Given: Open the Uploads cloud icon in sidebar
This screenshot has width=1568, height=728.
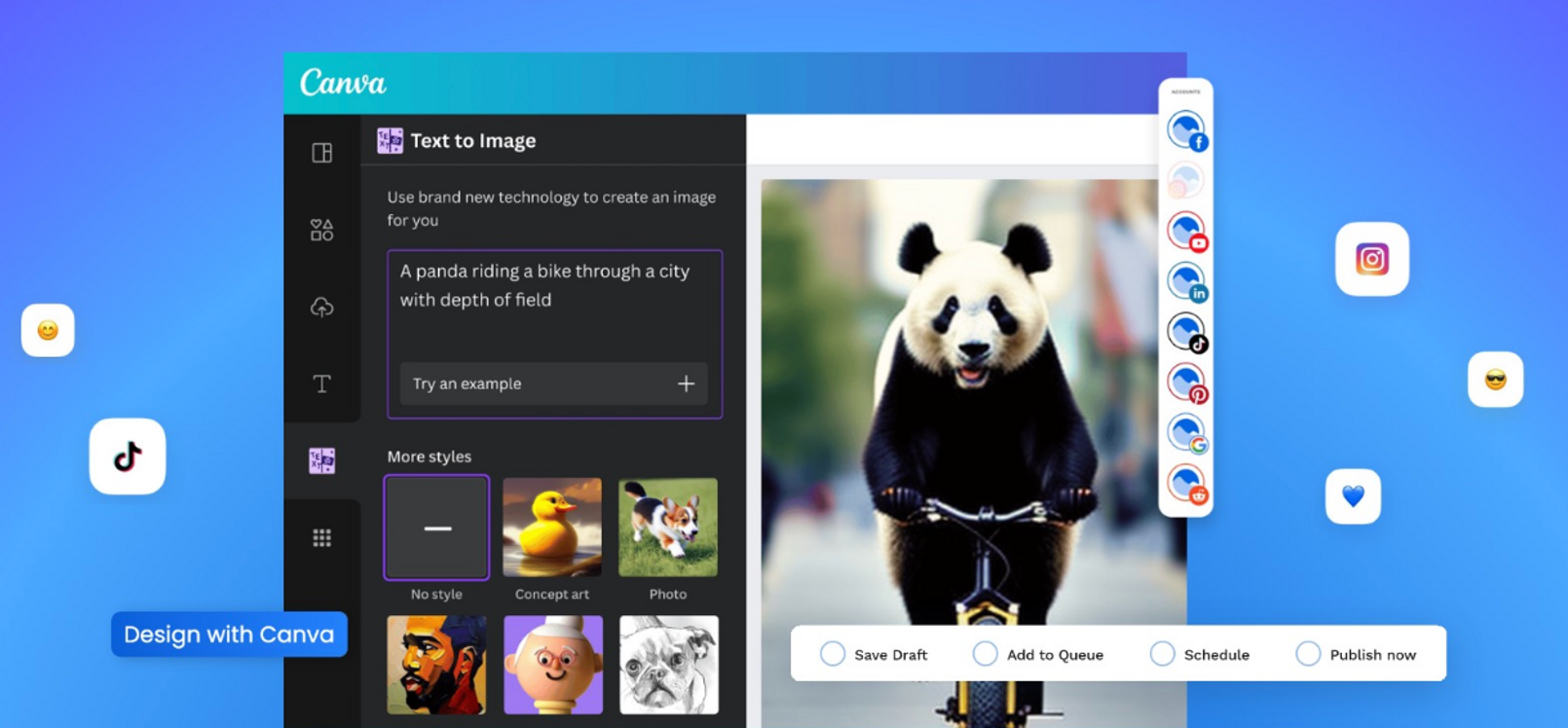Looking at the screenshot, I should 322,307.
